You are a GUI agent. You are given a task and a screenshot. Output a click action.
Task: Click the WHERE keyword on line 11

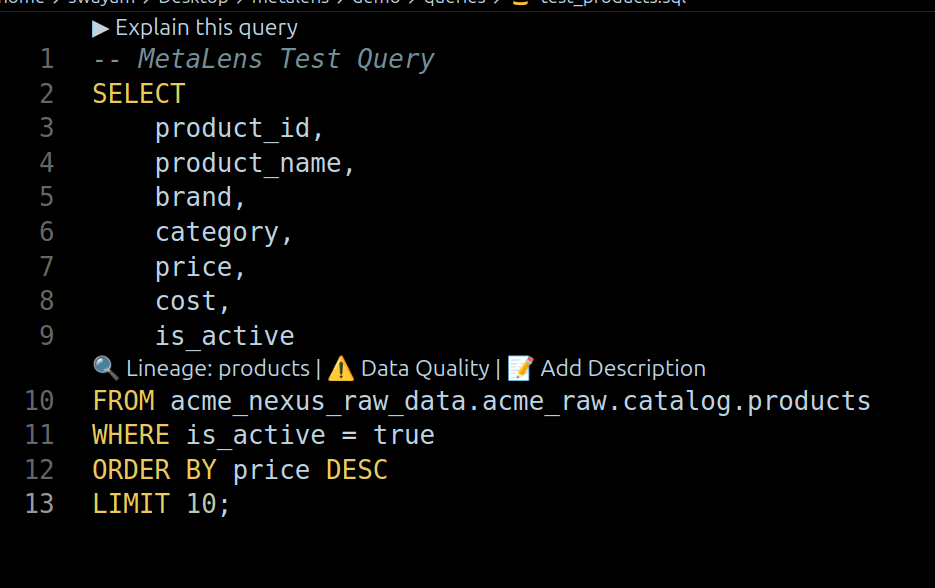tap(131, 435)
